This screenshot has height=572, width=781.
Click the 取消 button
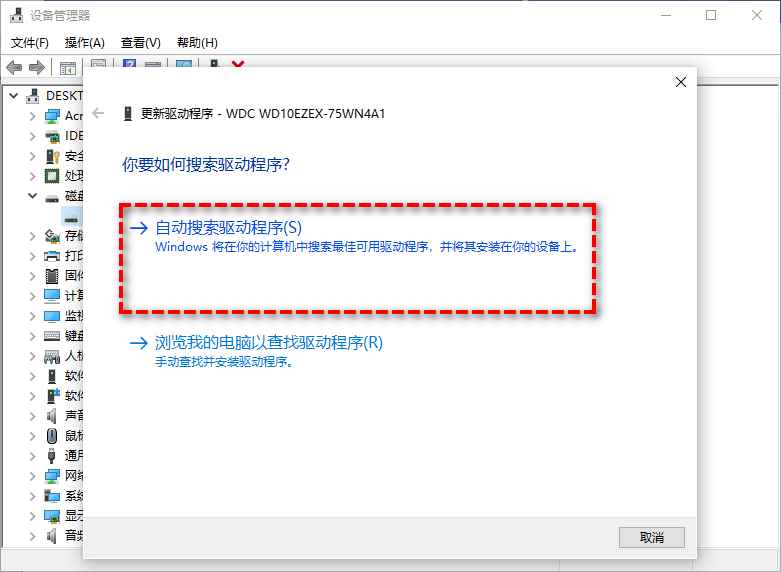click(x=651, y=537)
